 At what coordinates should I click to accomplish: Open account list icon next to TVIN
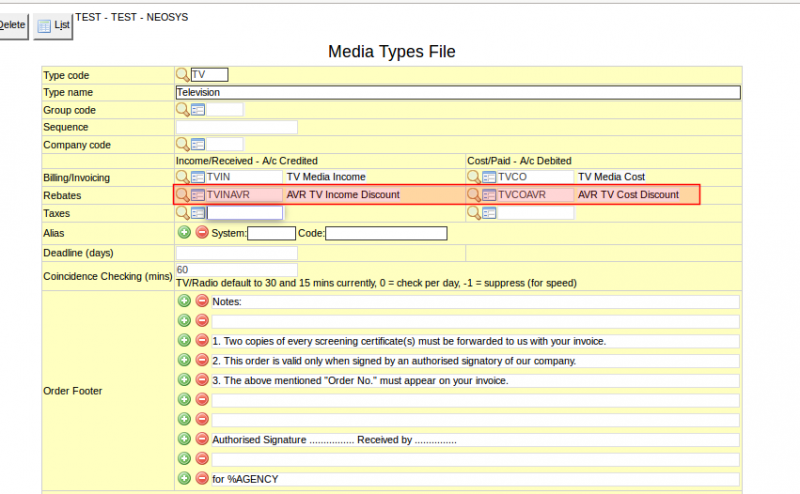(198, 177)
